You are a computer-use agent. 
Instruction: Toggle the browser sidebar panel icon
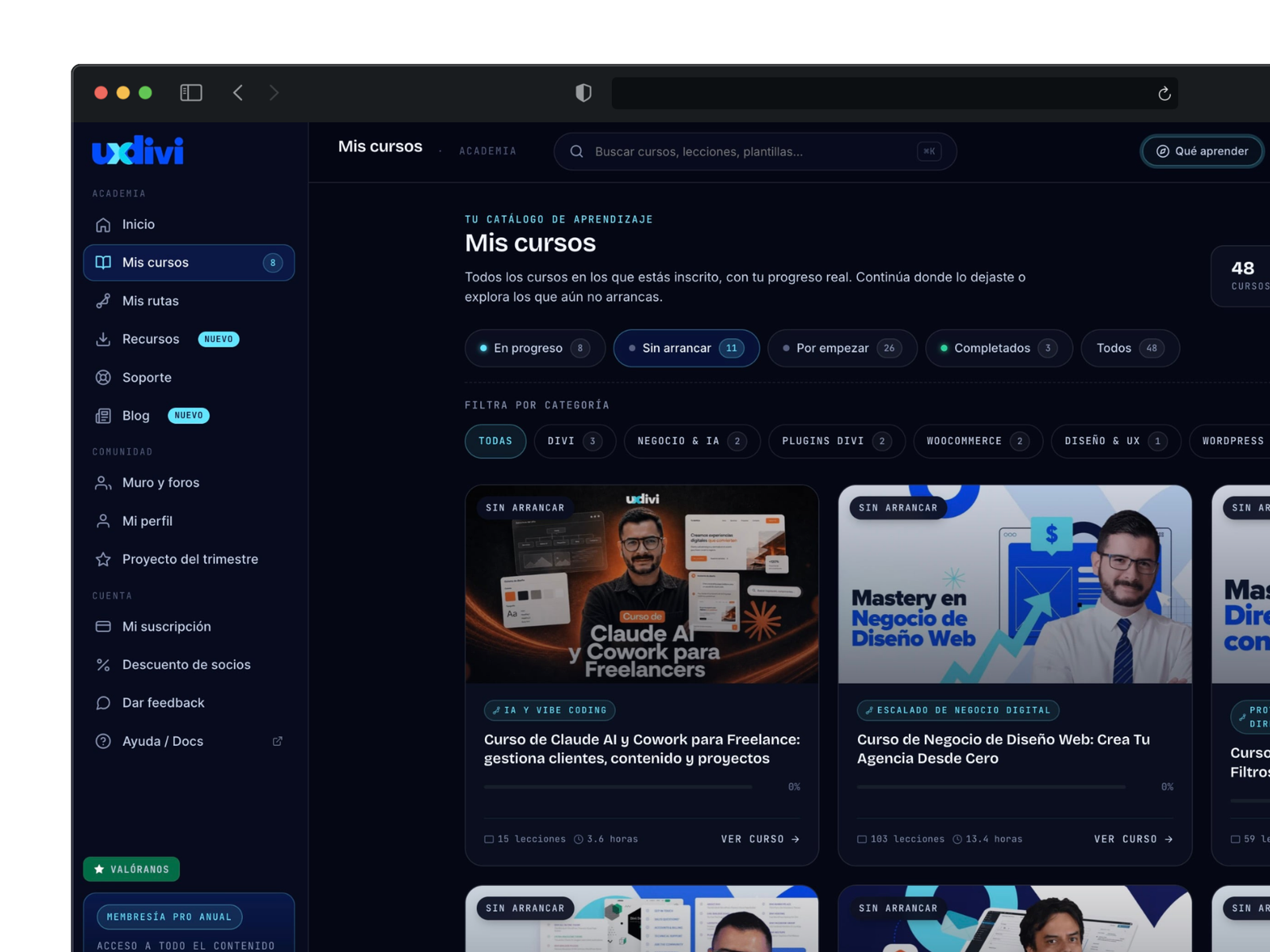[191, 93]
